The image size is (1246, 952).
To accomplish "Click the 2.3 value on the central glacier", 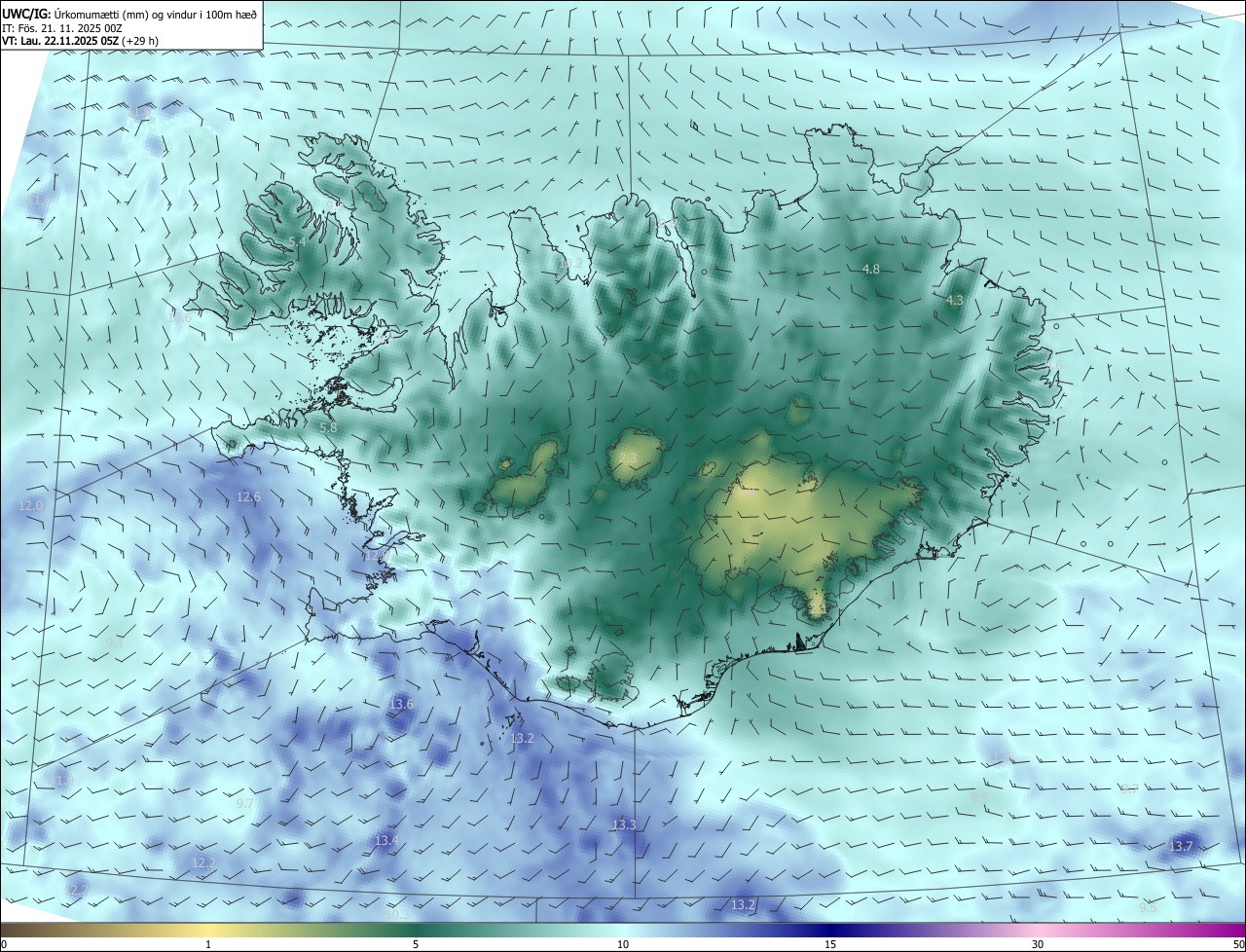I will tap(627, 458).
